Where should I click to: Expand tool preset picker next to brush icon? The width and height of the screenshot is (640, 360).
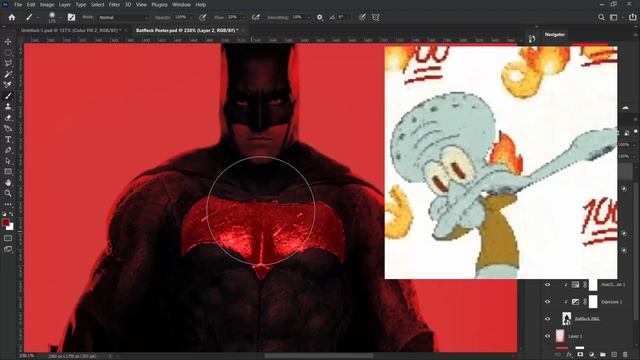click(x=38, y=18)
